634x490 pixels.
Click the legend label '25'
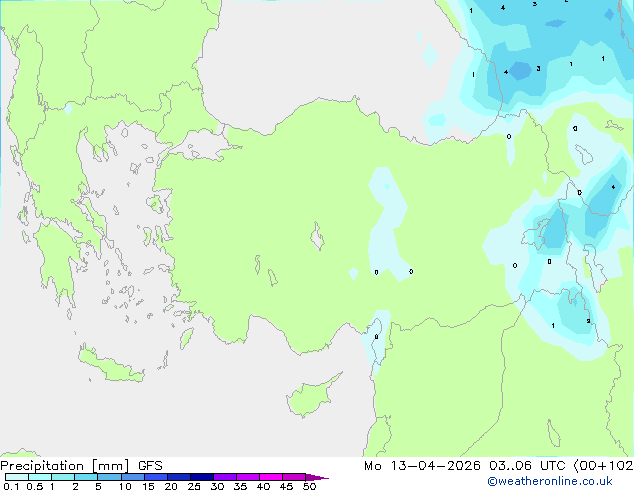[194, 486]
